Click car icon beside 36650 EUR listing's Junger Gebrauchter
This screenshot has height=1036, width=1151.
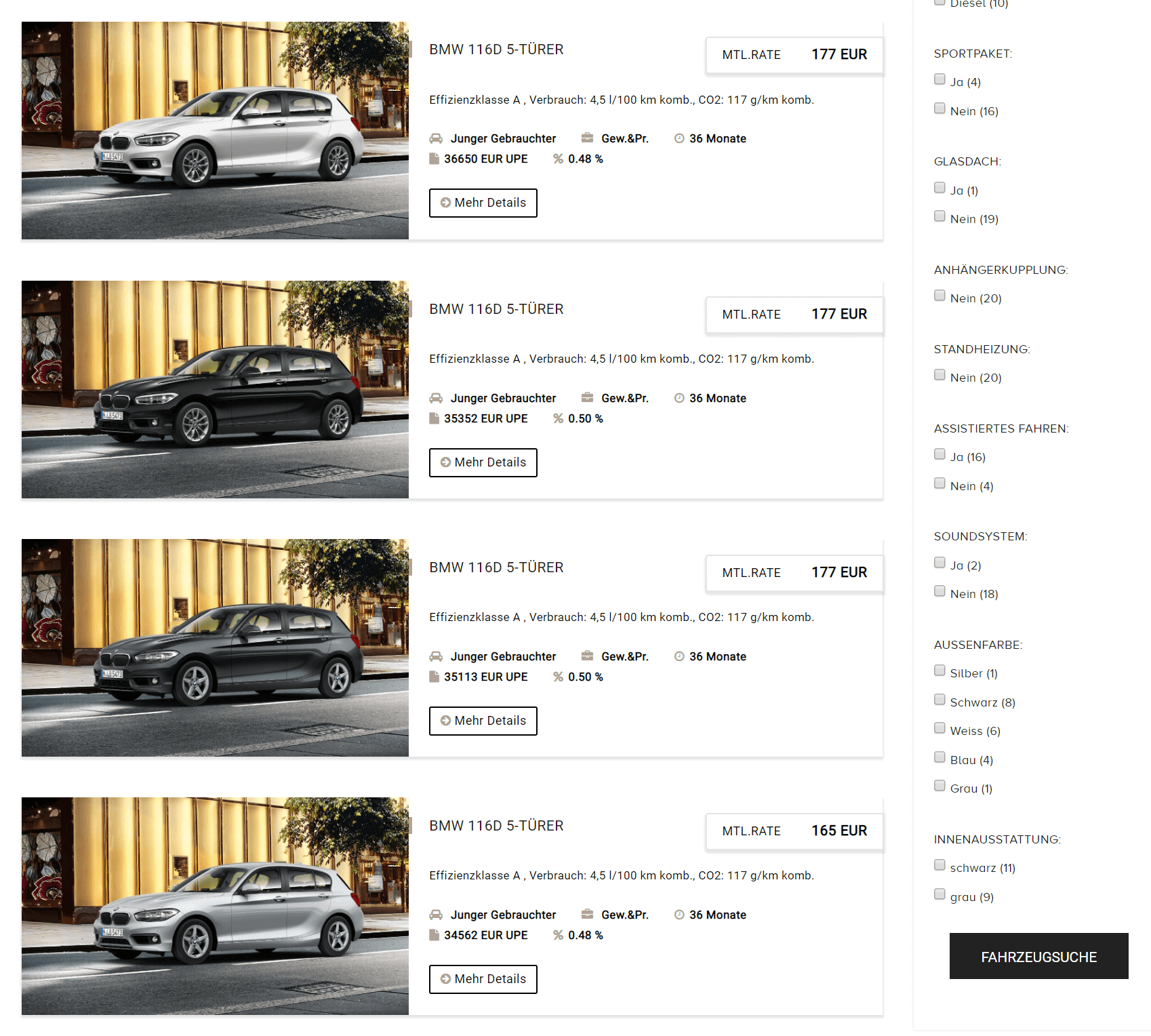pos(436,138)
